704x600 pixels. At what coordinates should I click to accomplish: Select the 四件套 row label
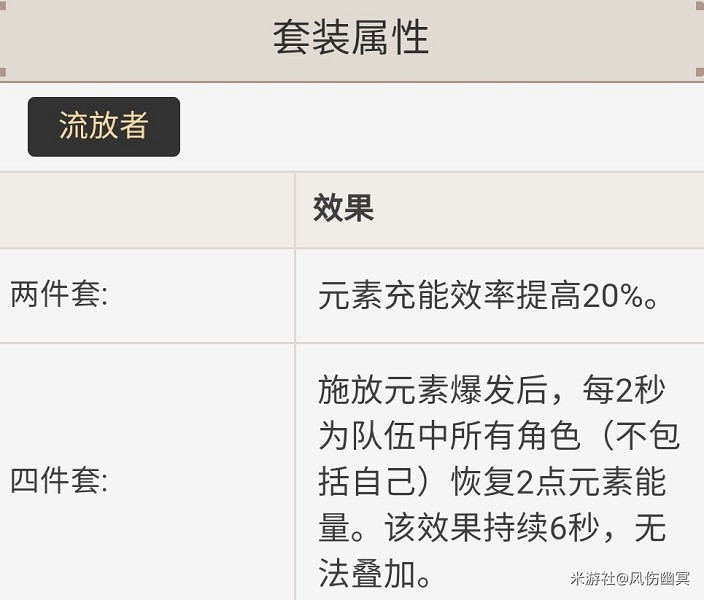59,481
